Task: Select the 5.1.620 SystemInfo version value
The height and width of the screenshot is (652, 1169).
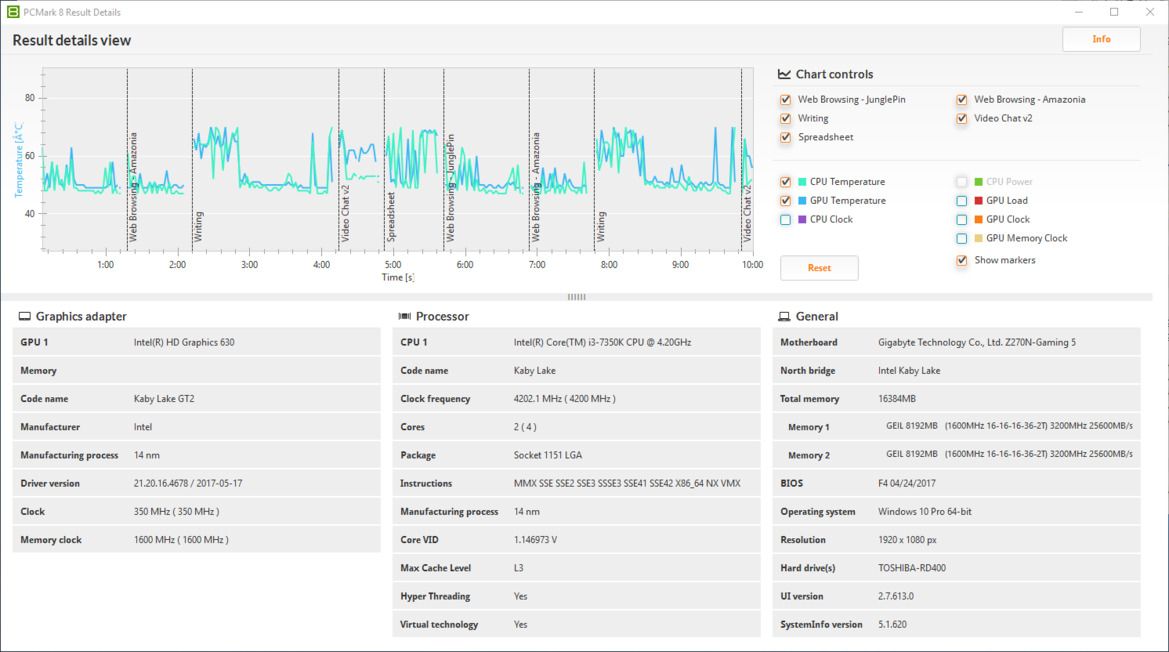Action: (x=892, y=625)
